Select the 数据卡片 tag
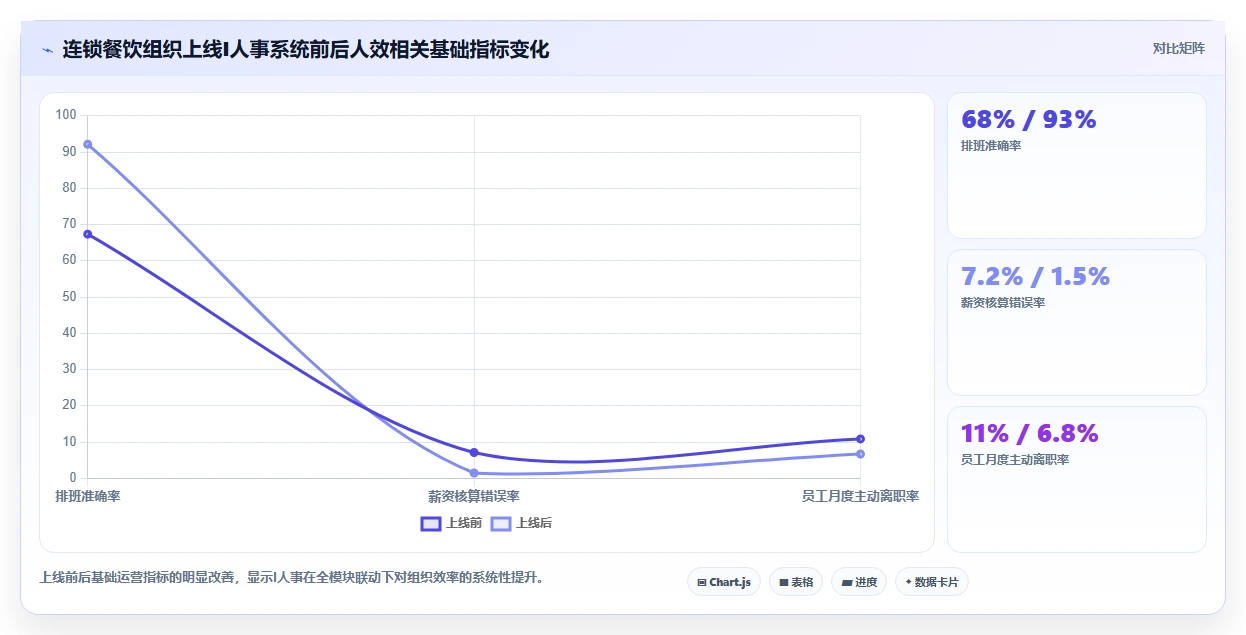The height and width of the screenshot is (635, 1246). [x=931, y=582]
